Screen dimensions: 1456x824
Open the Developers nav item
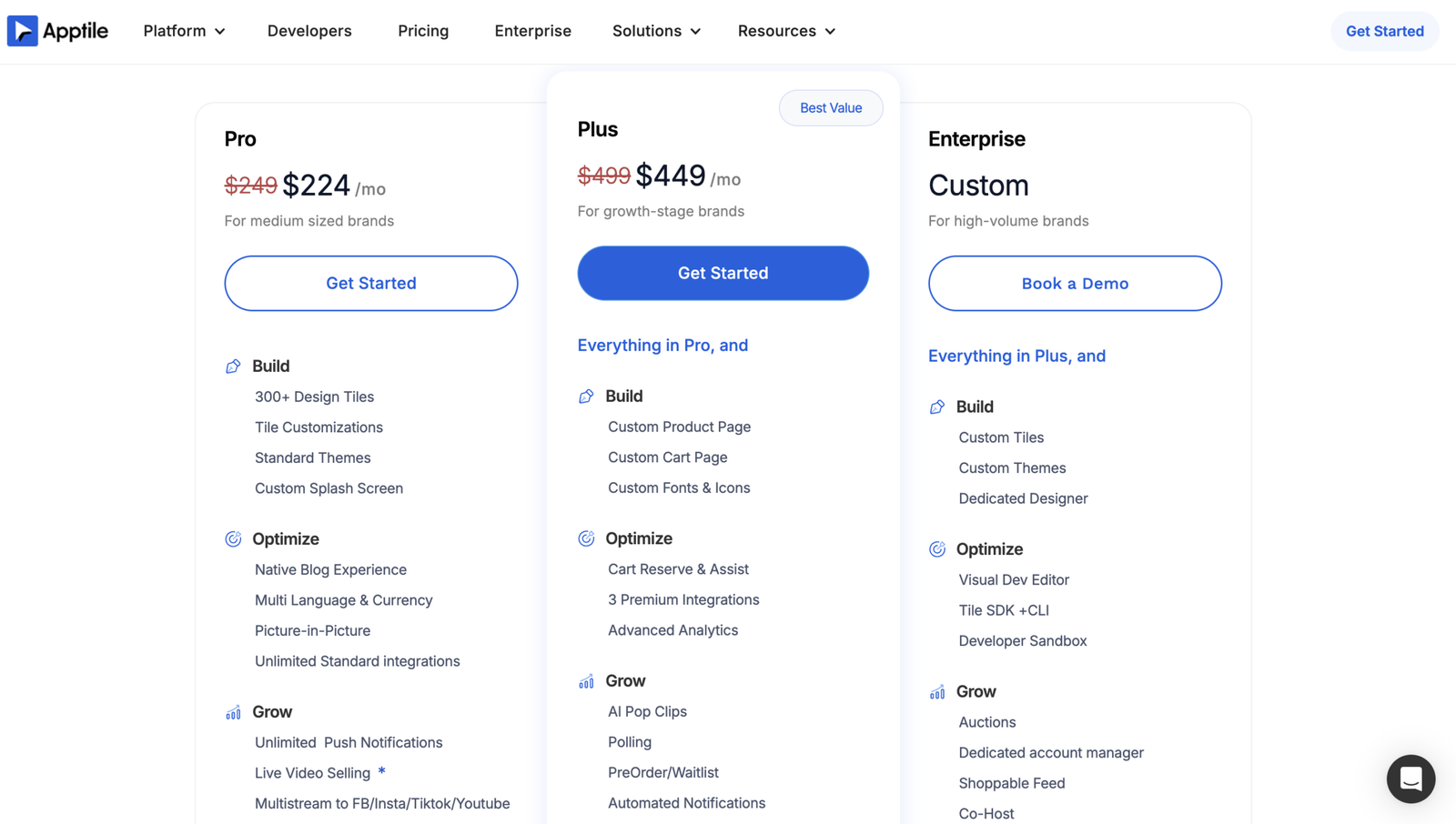tap(309, 31)
